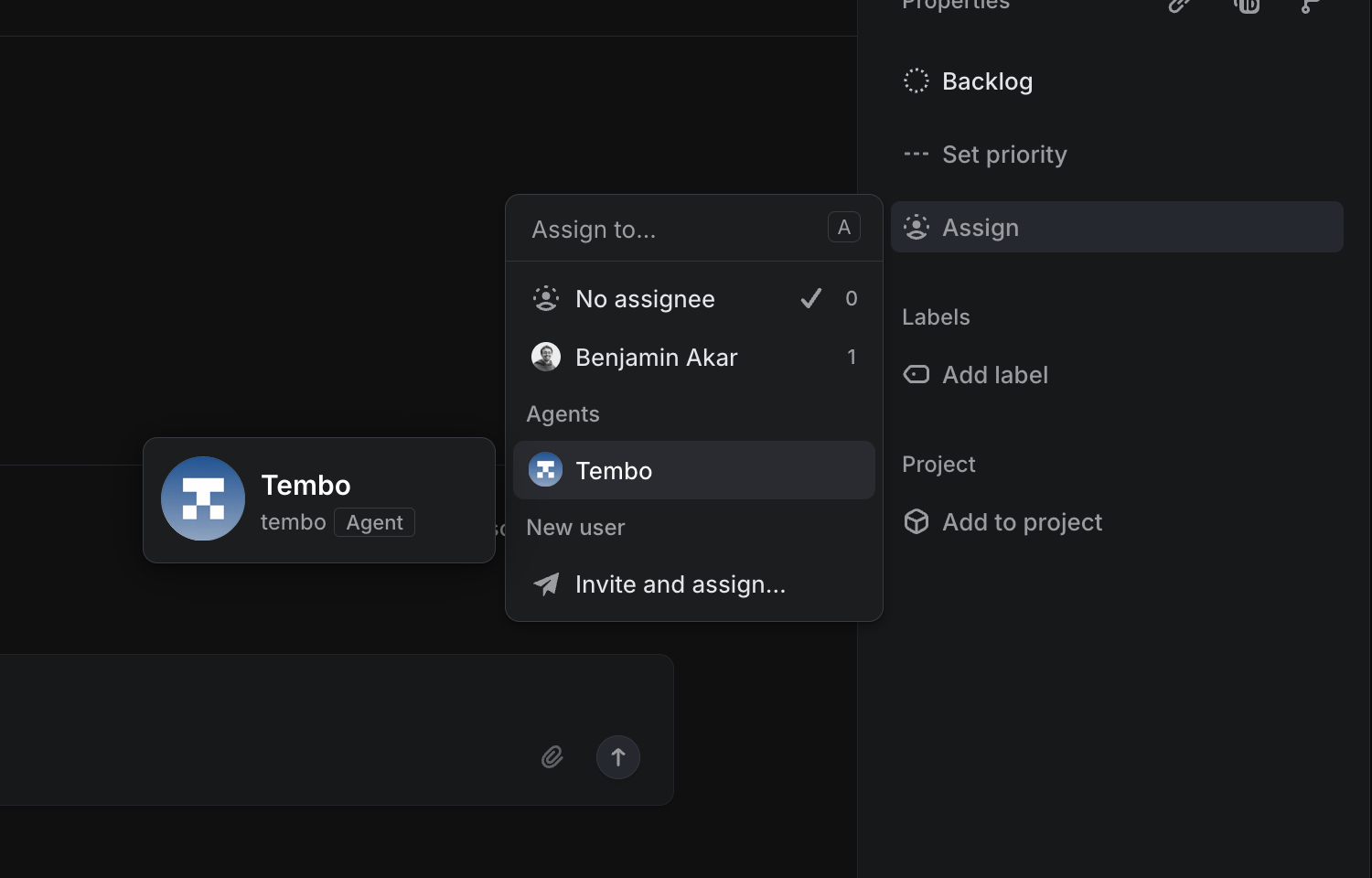The width and height of the screenshot is (1372, 878).
Task: Click Add label button
Action: pos(976,374)
